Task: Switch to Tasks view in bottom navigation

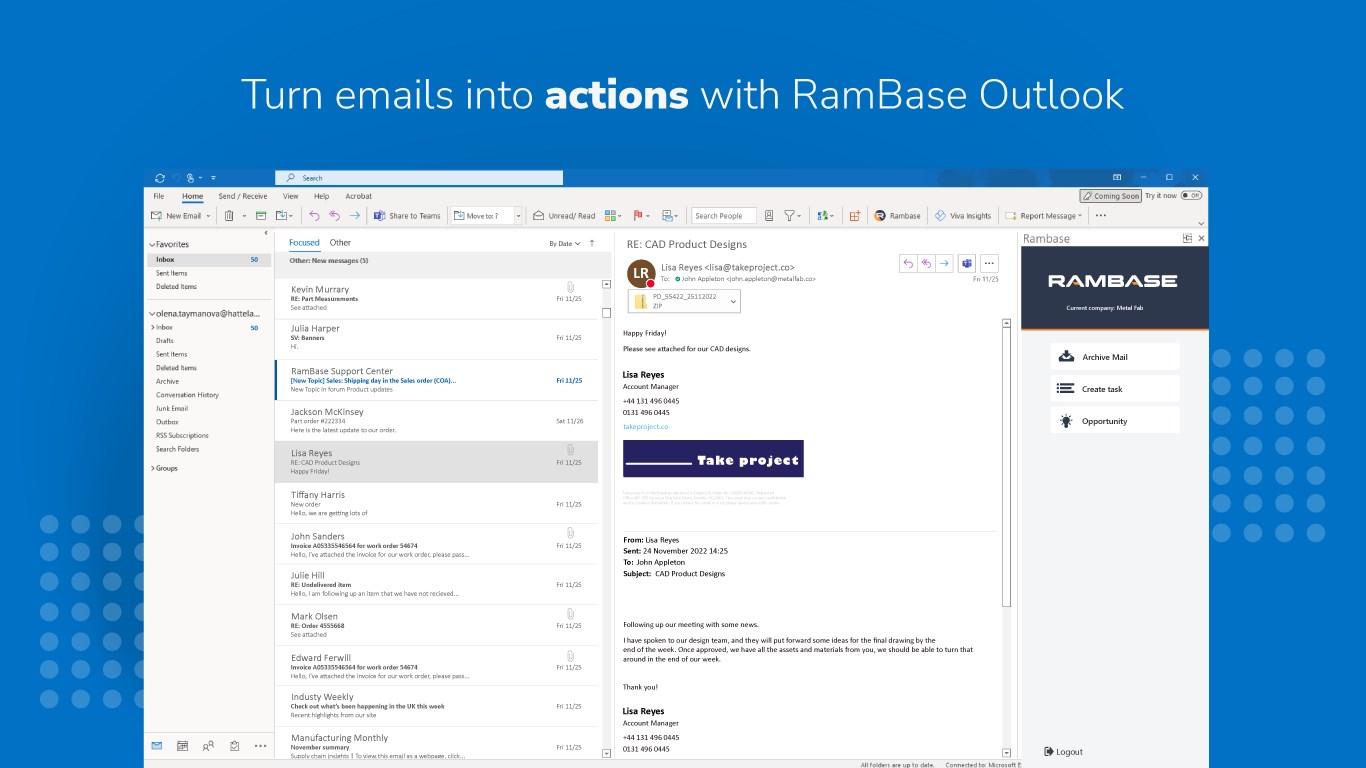Action: pyautogui.click(x=234, y=745)
